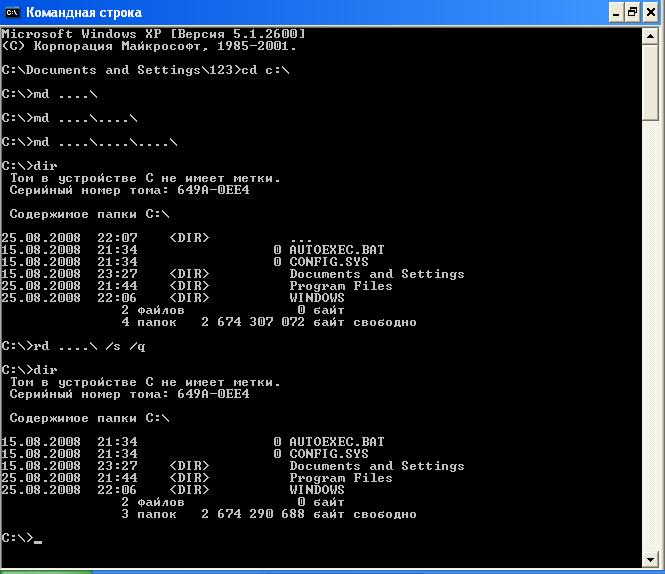Close the command prompt window
This screenshot has width=665, height=574.
tap(650, 12)
